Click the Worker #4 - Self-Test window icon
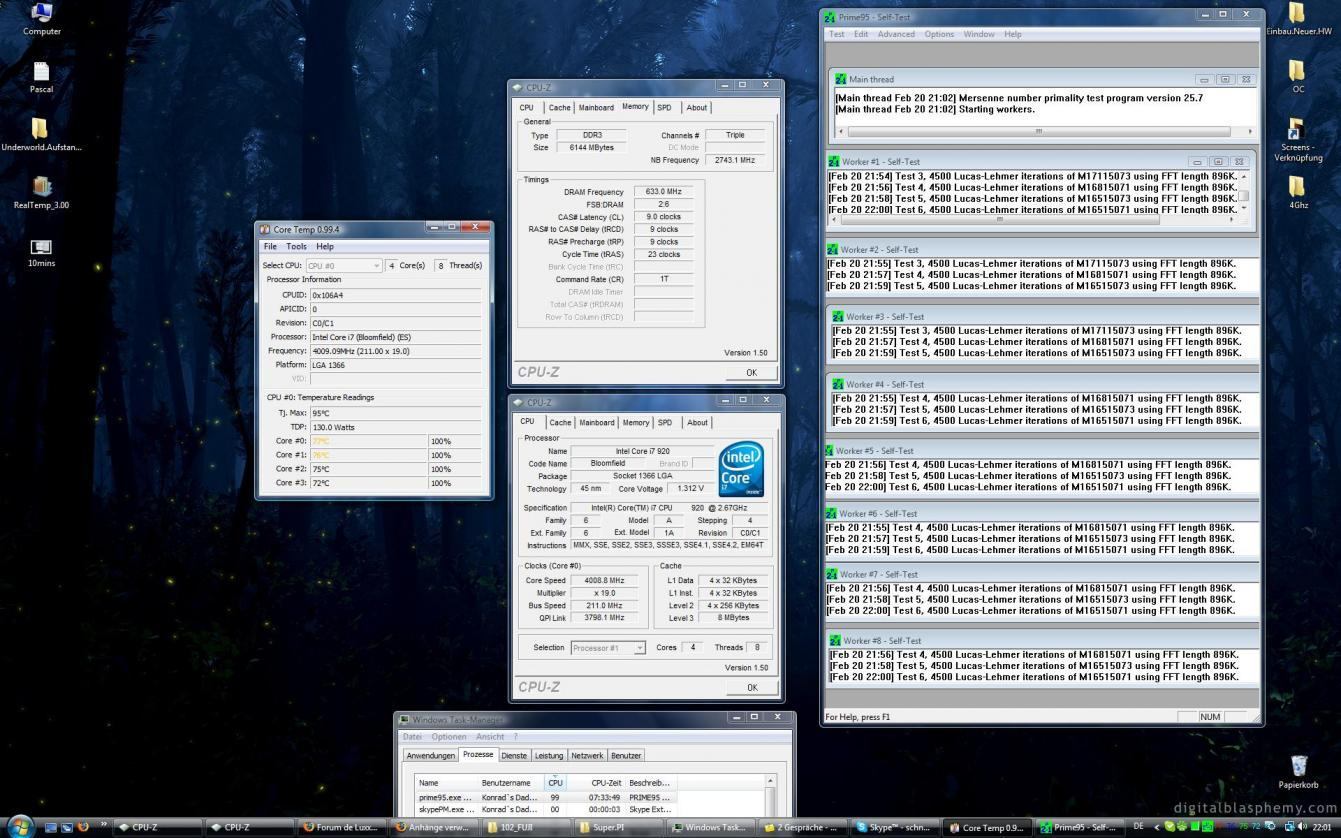The width and height of the screenshot is (1341, 838). coord(838,384)
